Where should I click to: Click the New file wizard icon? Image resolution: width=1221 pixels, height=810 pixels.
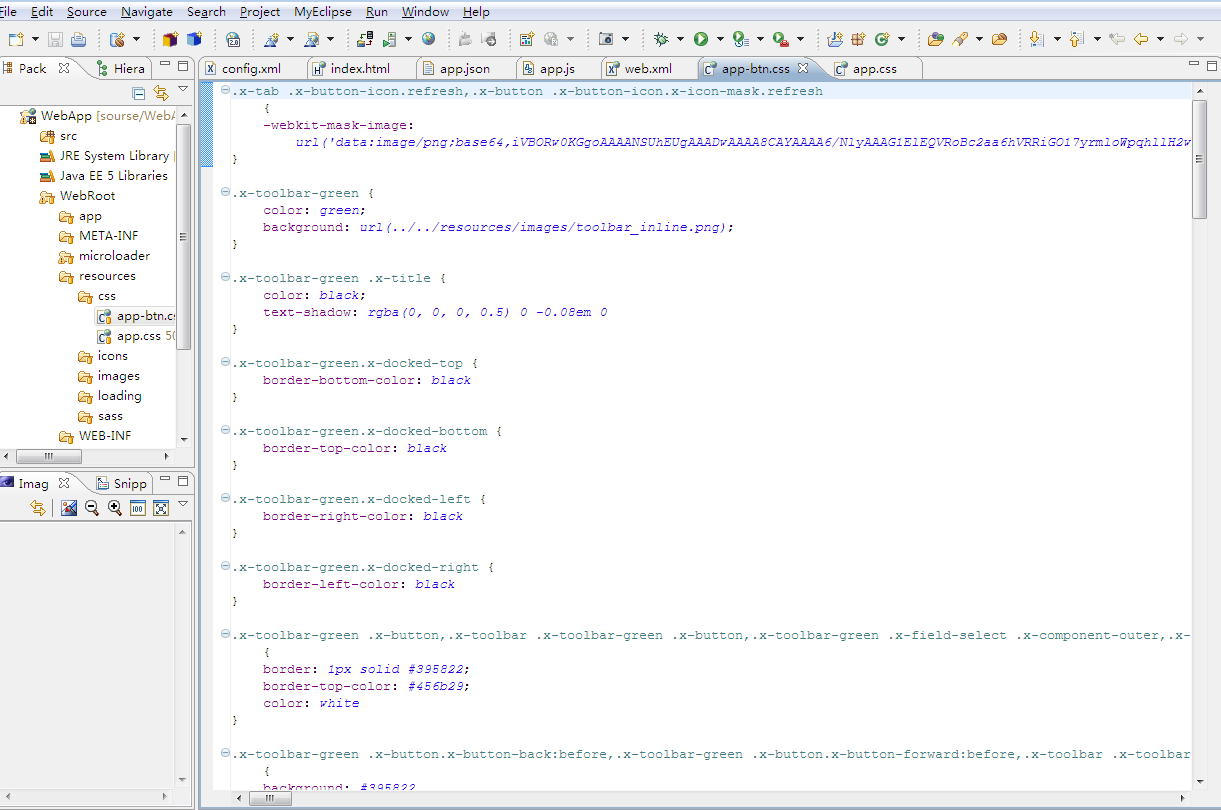click(16, 39)
